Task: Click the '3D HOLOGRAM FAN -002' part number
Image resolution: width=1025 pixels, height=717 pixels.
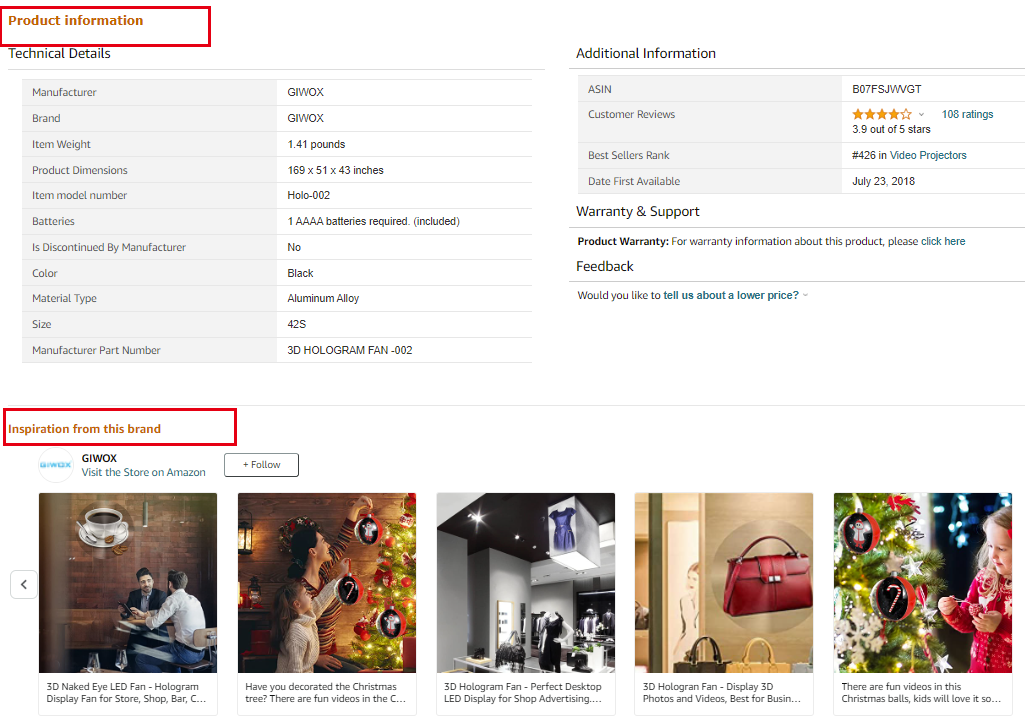Action: [x=350, y=350]
